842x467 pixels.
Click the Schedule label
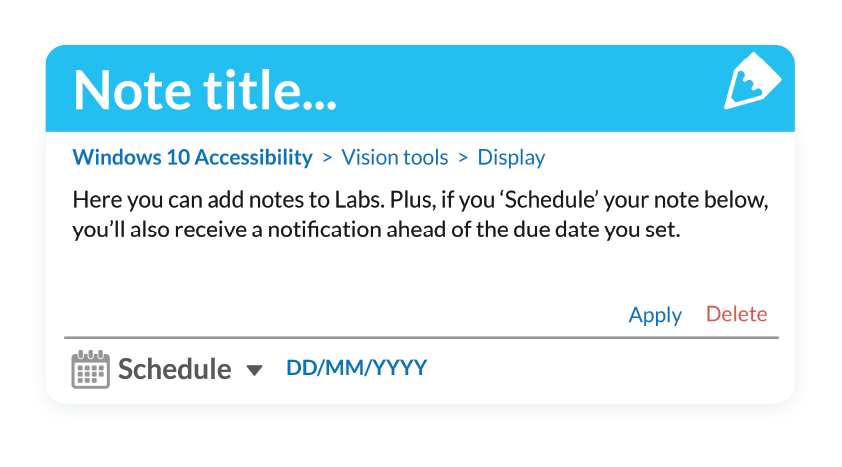point(175,369)
